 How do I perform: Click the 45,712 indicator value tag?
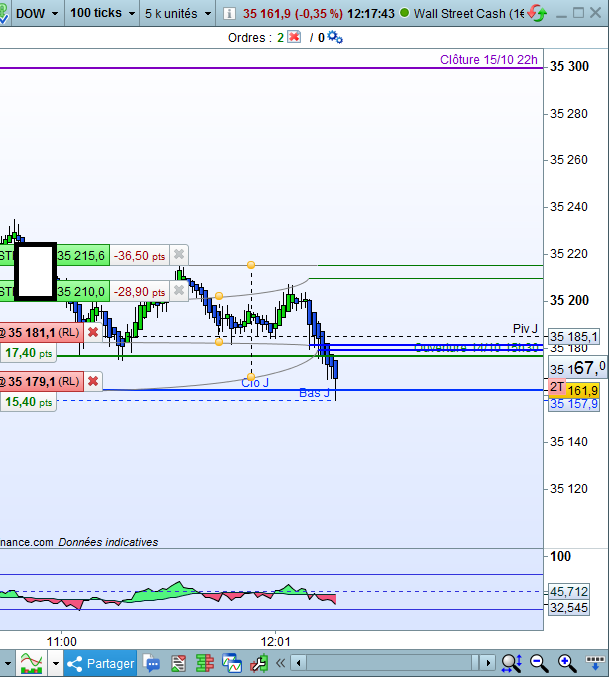[x=569, y=592]
